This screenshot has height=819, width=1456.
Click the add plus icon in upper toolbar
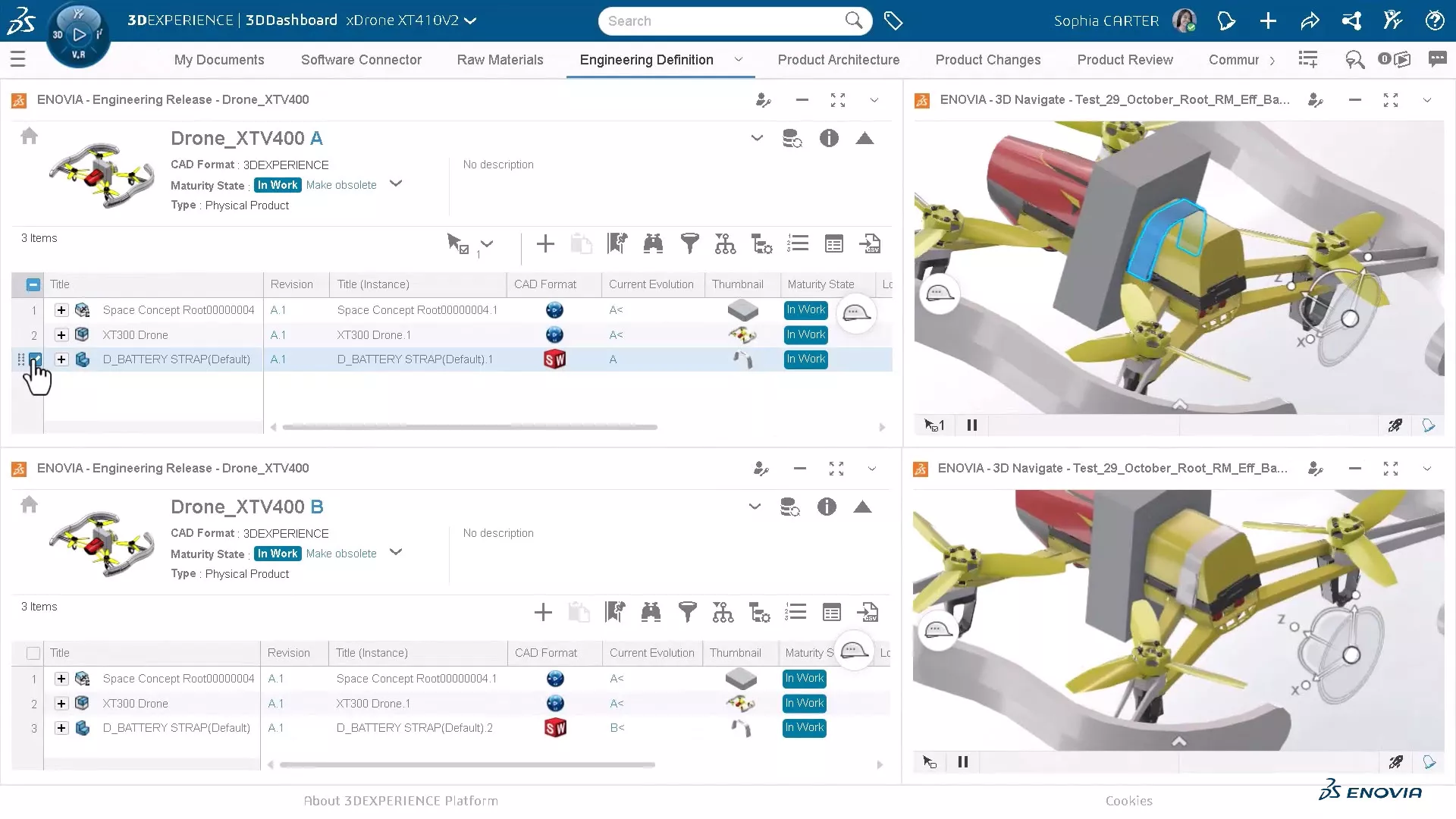pyautogui.click(x=545, y=244)
